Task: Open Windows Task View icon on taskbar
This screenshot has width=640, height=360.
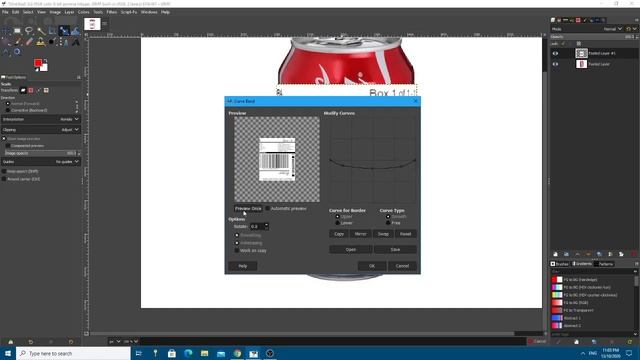Action: [x=139, y=353]
